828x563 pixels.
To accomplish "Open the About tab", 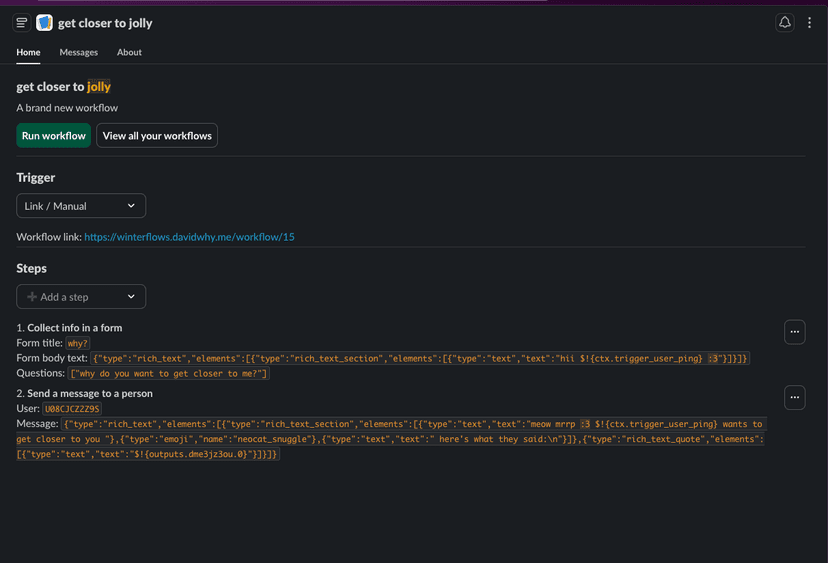I will tap(129, 52).
